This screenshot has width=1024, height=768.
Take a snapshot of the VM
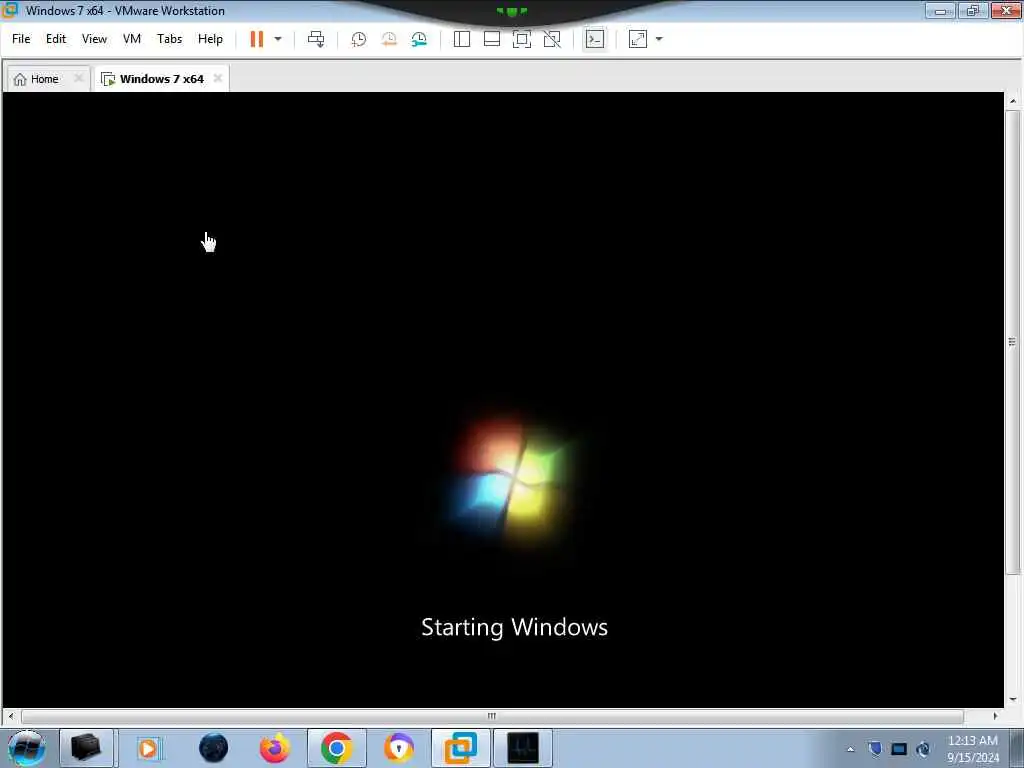coord(359,39)
